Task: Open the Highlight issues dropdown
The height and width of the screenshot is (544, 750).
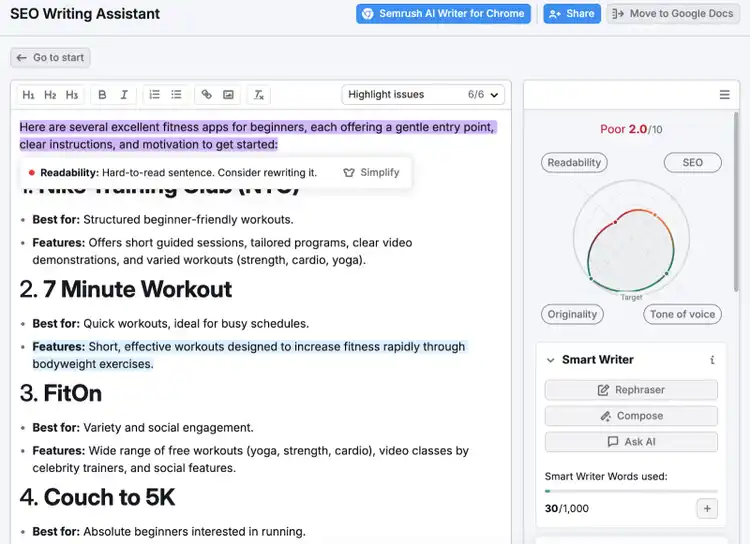Action: pos(423,95)
